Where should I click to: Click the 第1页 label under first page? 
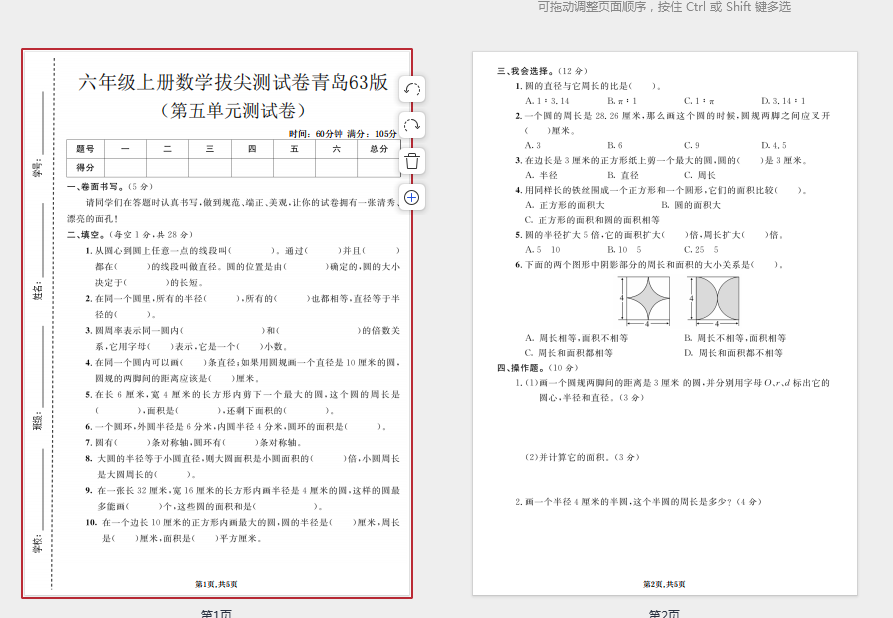(x=217, y=612)
